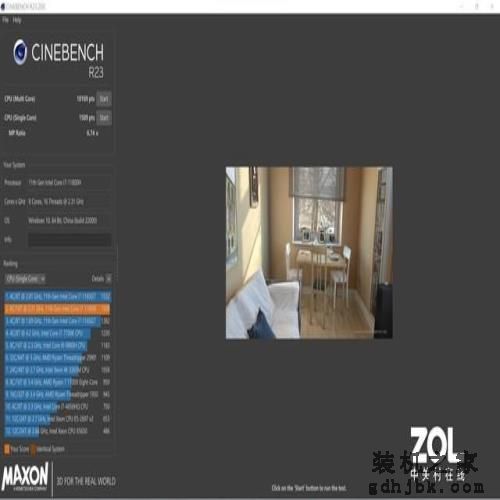Select the Xeon X5650 last ranking row
500x500 pixels.
[x=57, y=431]
